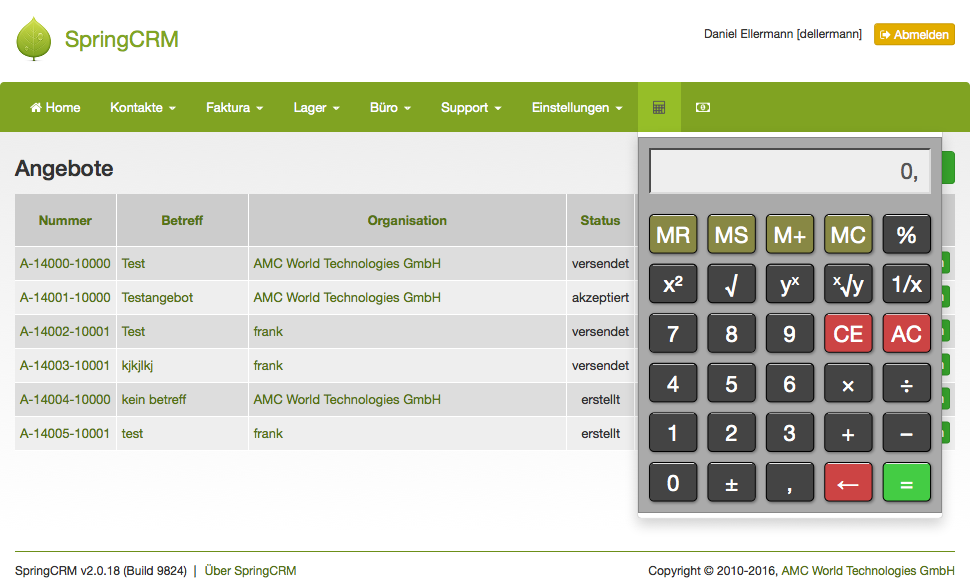Open the kjkjlkj subject link
971x587 pixels.
click(137, 365)
